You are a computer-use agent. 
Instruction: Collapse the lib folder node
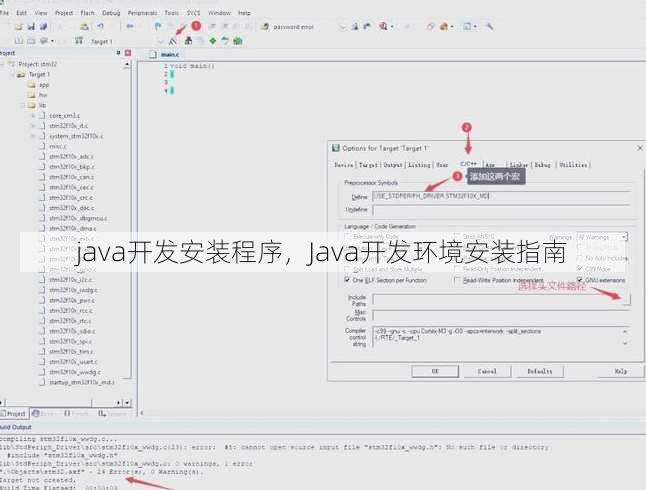point(23,106)
